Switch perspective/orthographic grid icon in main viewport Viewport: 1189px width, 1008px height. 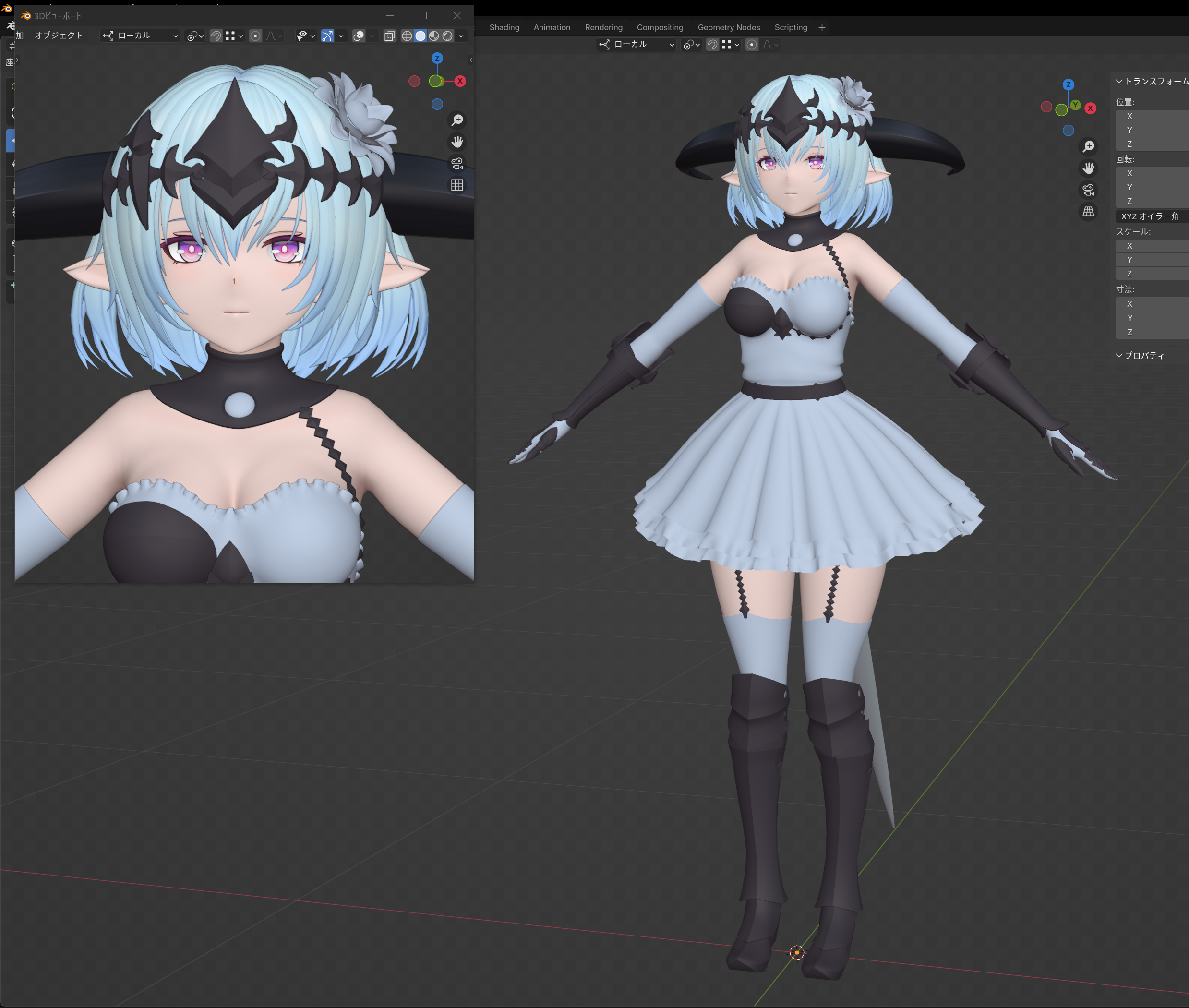(1088, 211)
